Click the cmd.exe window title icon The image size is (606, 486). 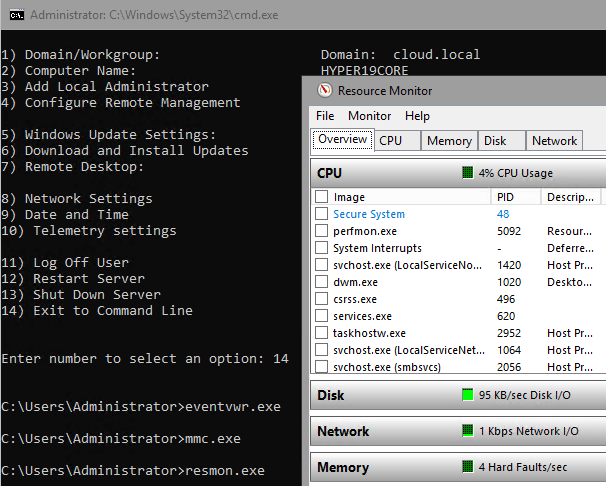click(17, 15)
